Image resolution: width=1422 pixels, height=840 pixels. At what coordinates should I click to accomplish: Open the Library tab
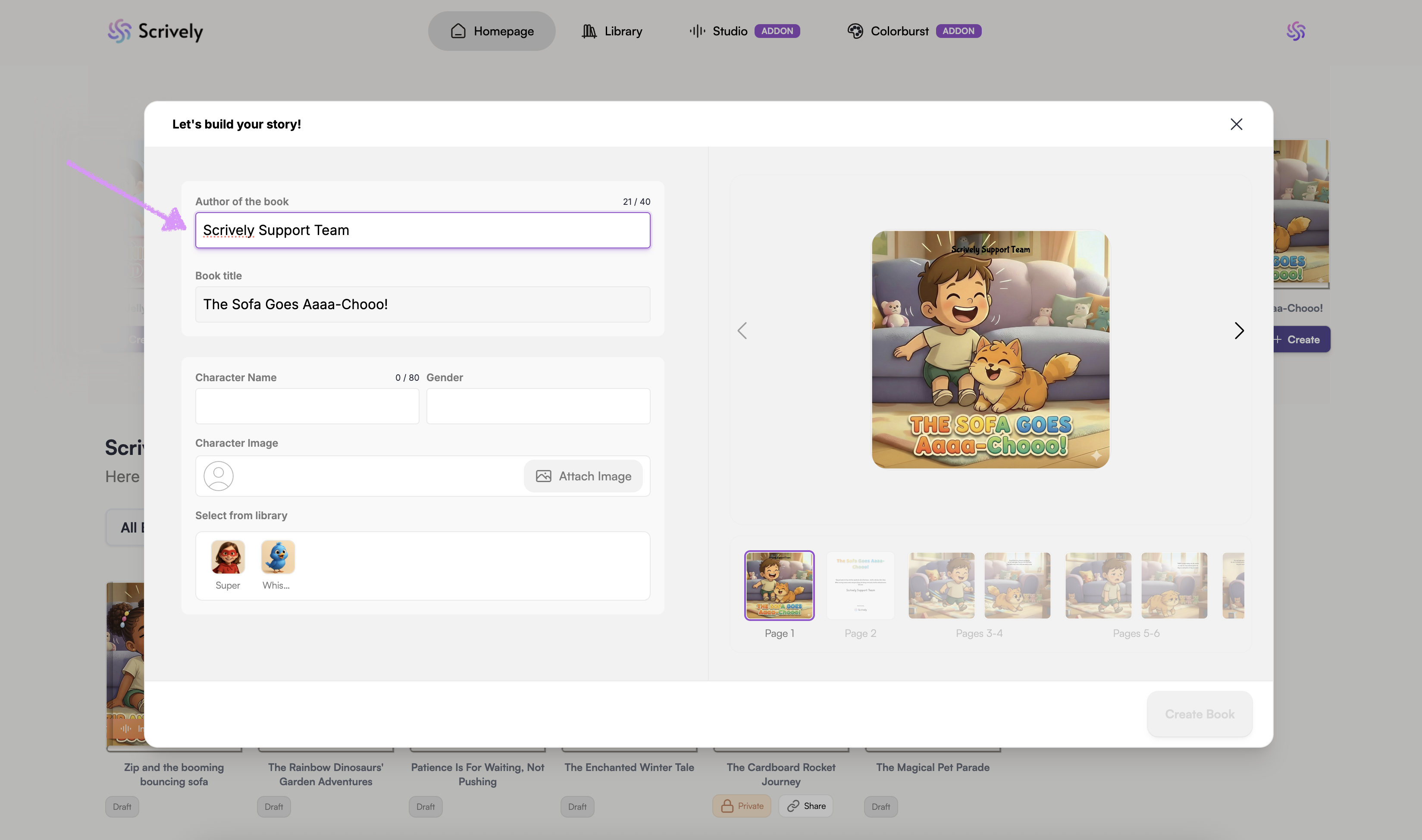coord(612,31)
